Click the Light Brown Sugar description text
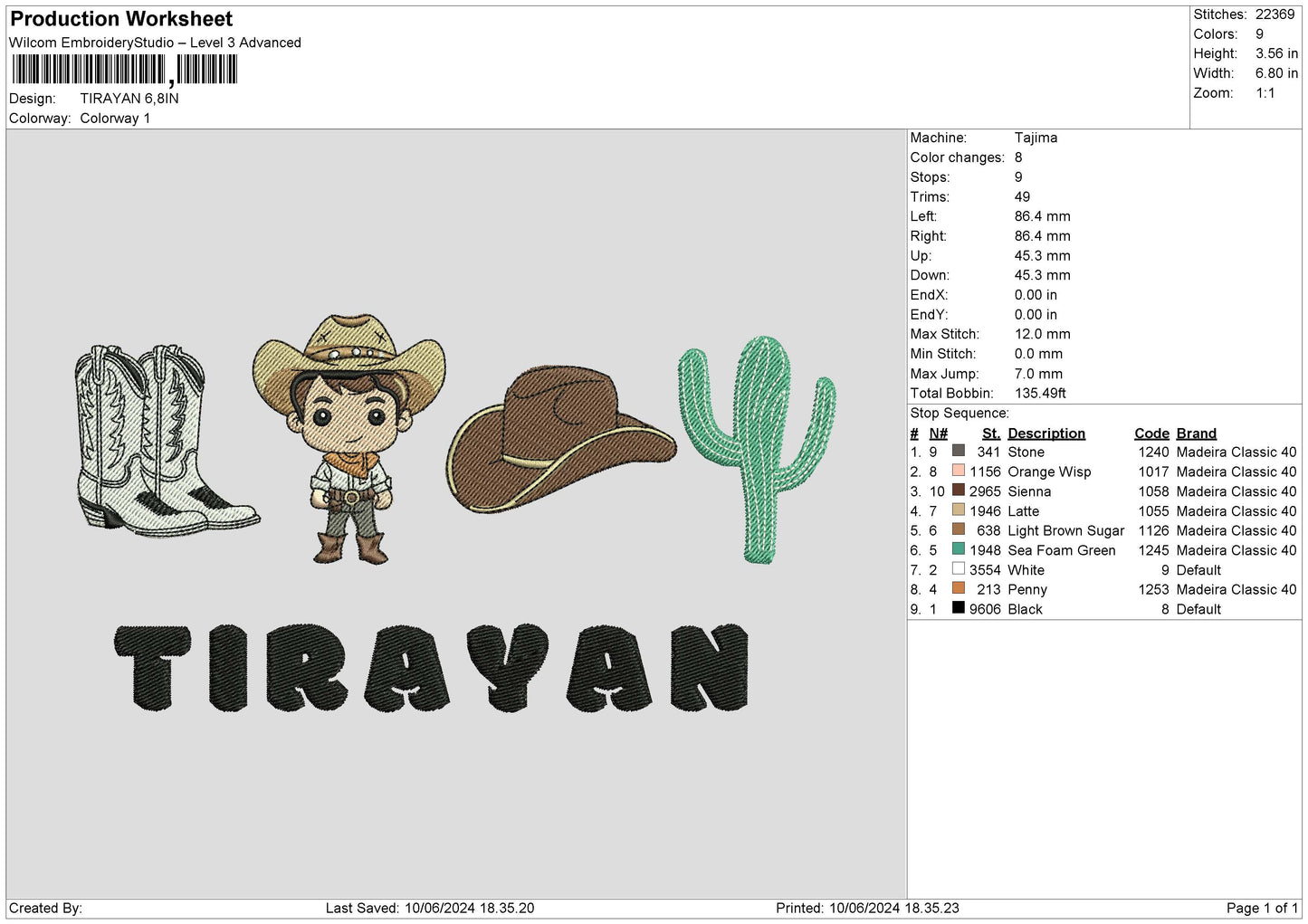This screenshot has height=924, width=1308. [x=1065, y=531]
